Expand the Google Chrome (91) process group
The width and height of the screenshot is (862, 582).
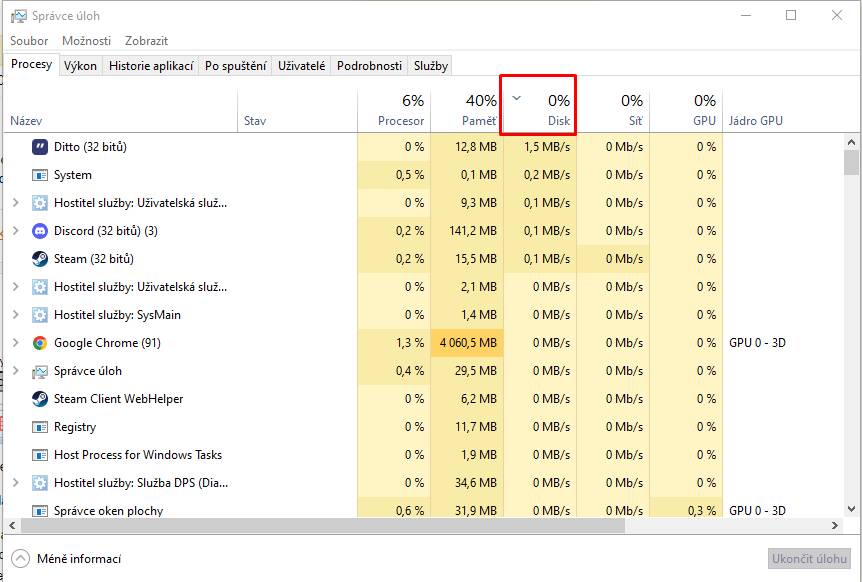coord(16,343)
